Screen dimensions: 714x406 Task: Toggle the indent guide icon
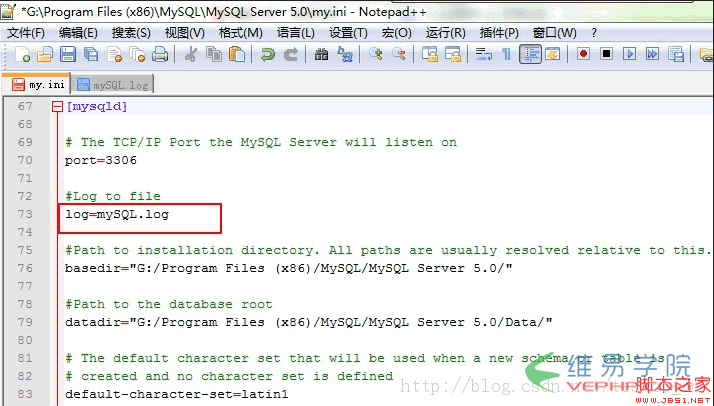point(530,54)
